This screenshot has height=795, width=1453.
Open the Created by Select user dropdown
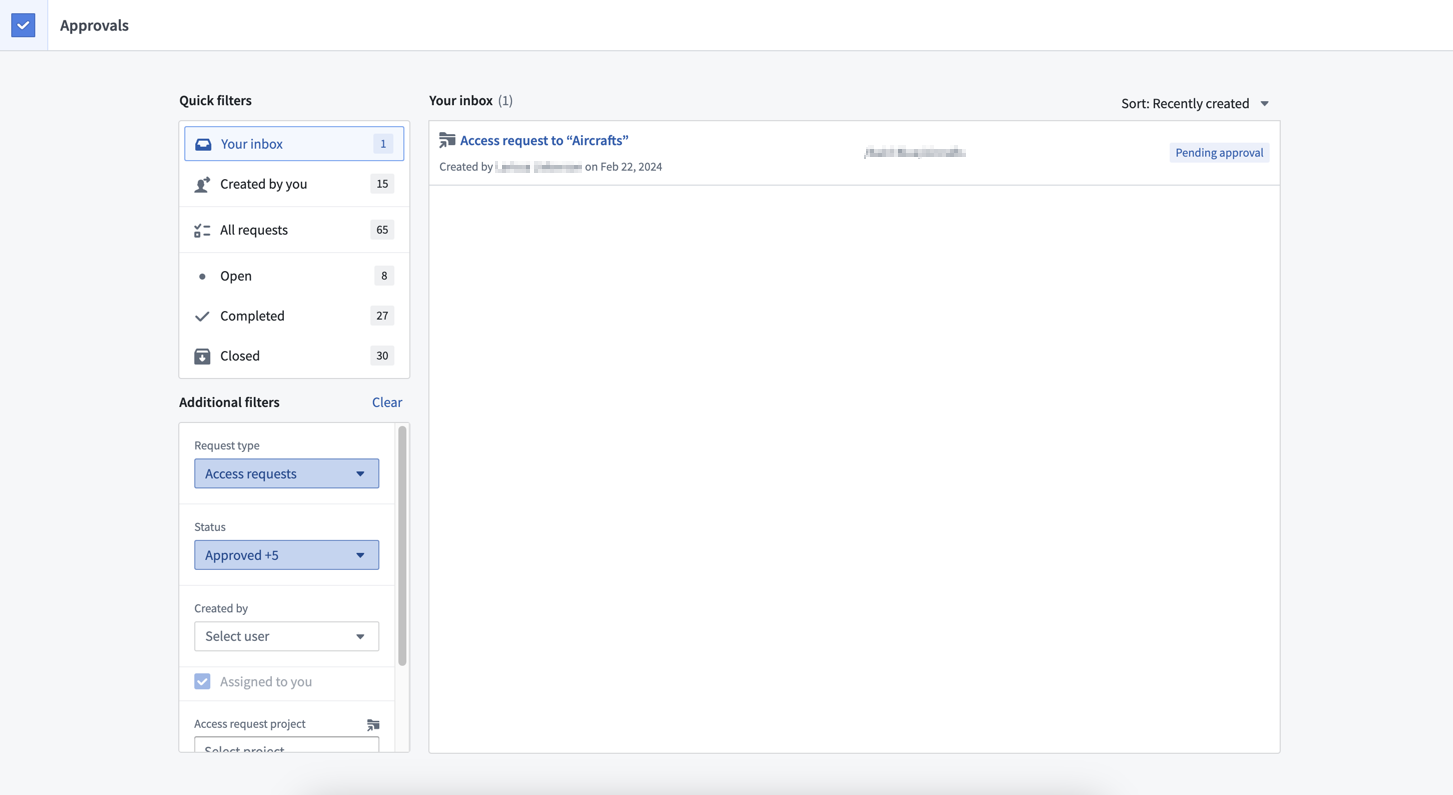tap(286, 636)
